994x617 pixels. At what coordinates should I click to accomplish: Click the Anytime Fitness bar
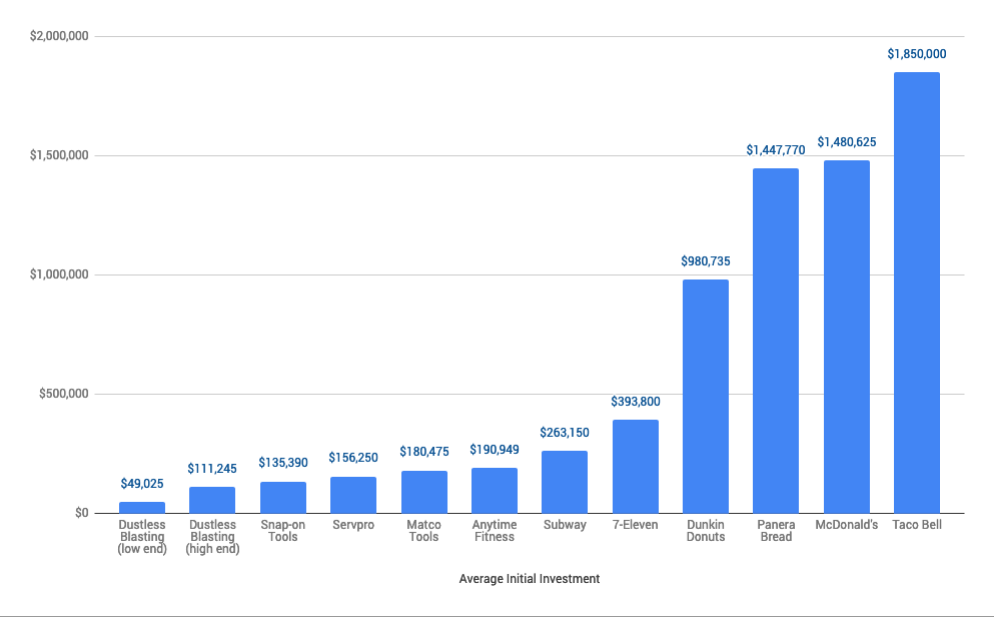pos(494,490)
